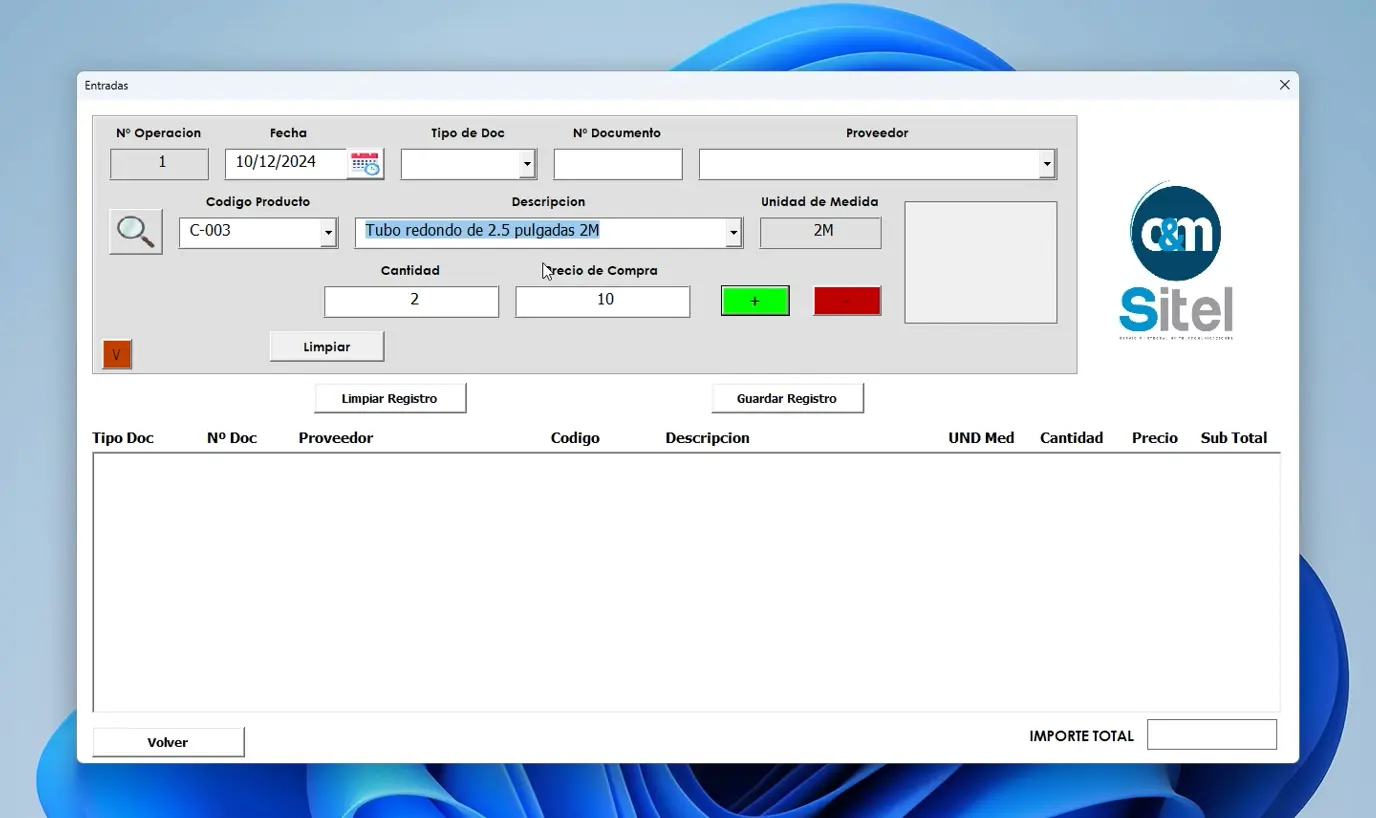Click the Fecha date field
Viewport: 1376px width, 818px height.
287,164
